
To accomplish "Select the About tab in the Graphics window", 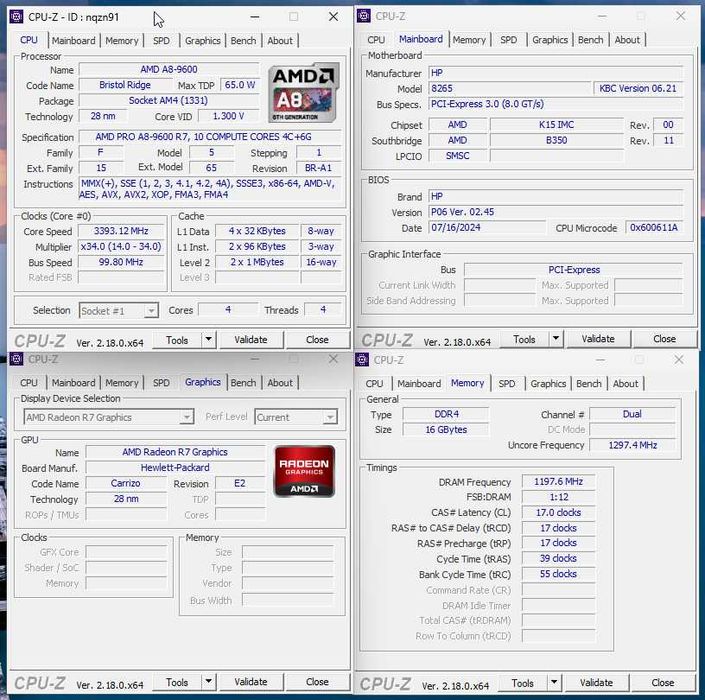I will (280, 383).
